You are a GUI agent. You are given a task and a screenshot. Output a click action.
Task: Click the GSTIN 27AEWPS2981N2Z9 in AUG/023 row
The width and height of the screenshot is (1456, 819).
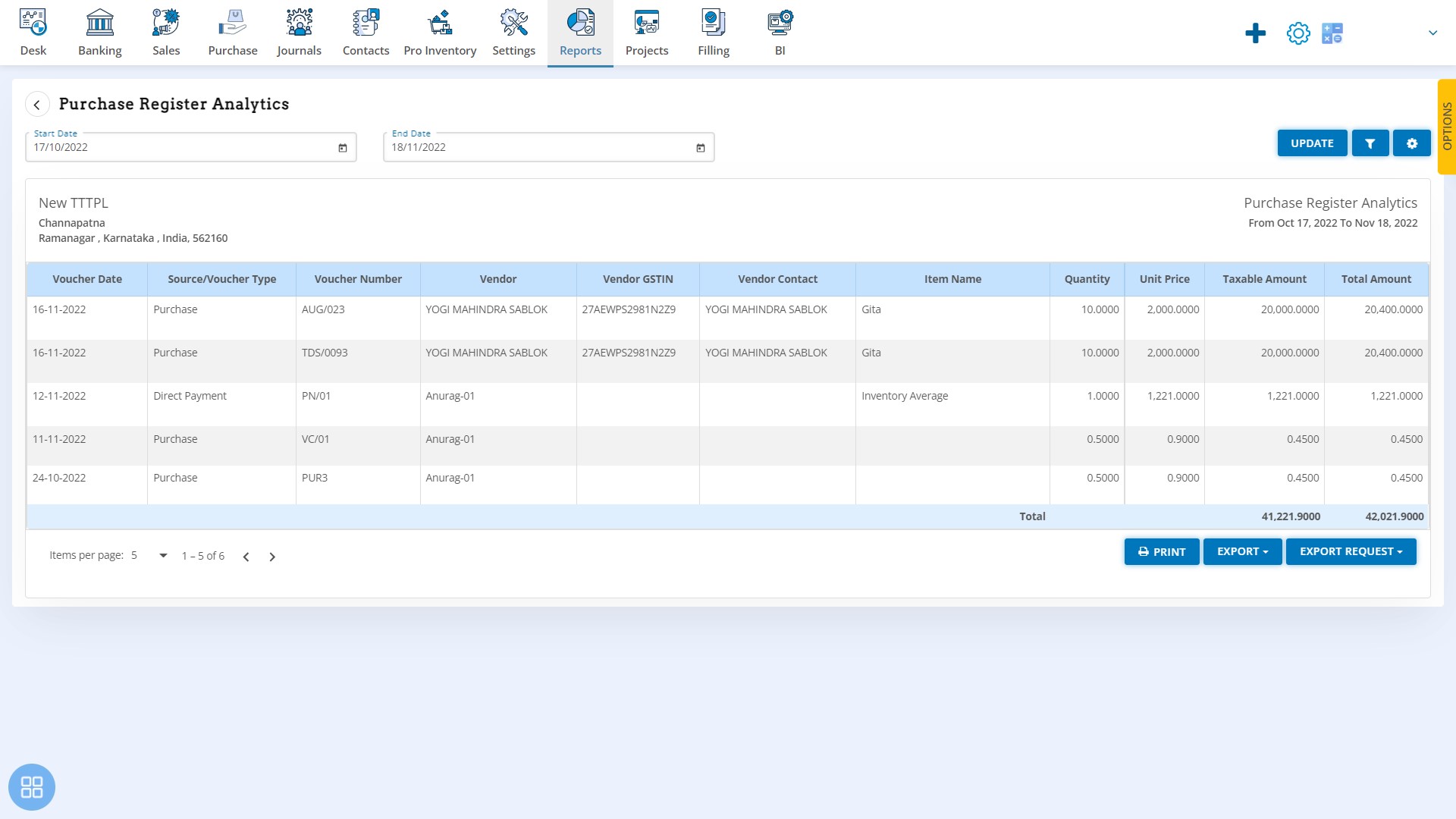(629, 309)
